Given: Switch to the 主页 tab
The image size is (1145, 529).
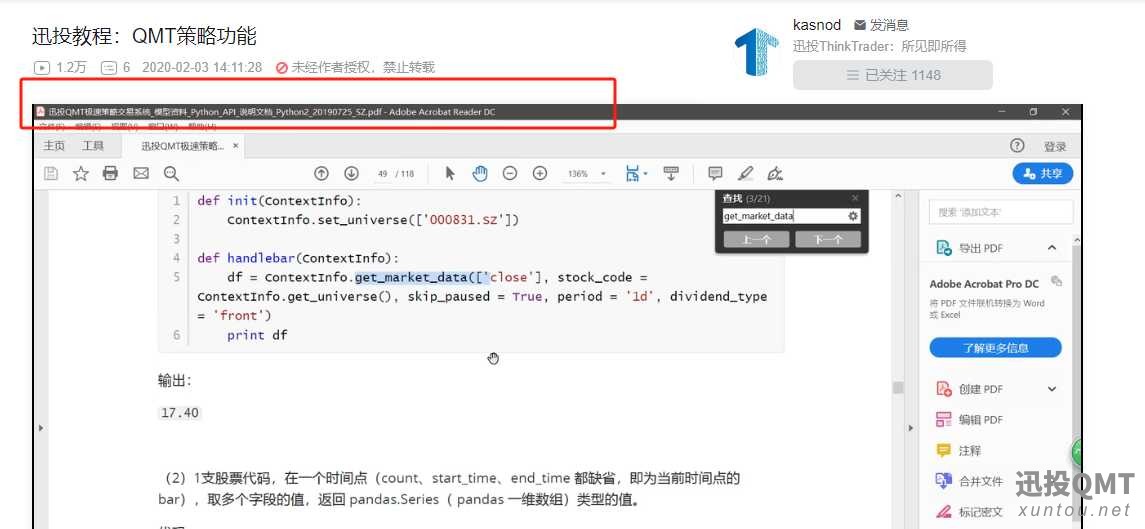Looking at the screenshot, I should (54, 146).
